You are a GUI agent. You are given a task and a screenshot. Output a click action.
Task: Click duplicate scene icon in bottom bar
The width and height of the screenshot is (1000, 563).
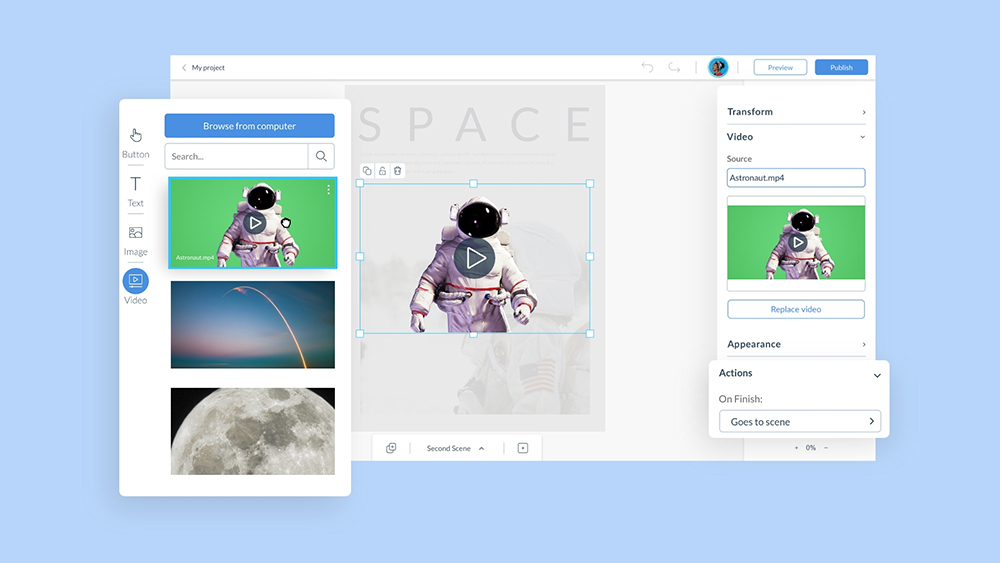391,448
